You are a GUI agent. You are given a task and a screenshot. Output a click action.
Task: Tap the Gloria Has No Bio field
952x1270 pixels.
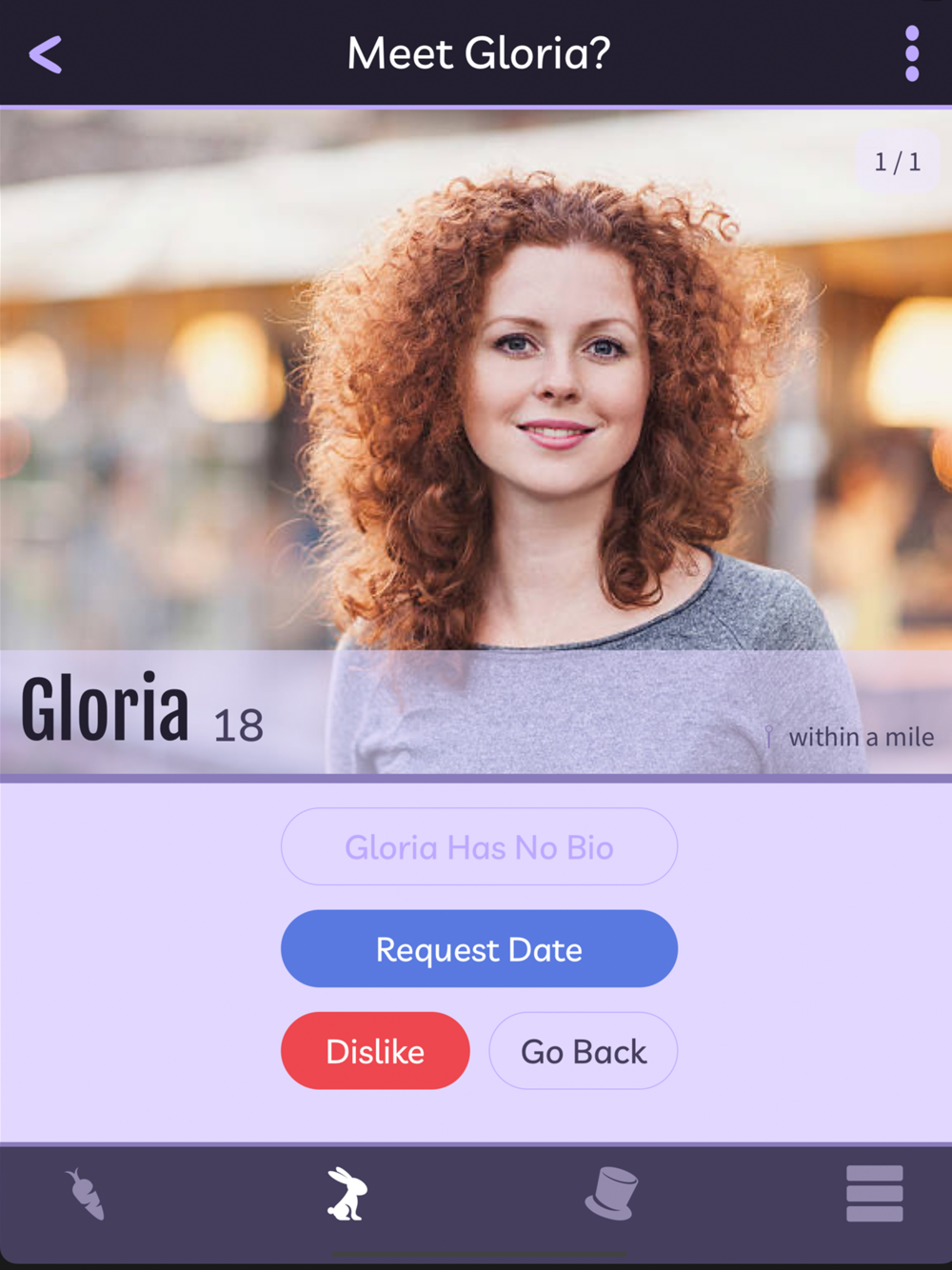[x=479, y=846]
